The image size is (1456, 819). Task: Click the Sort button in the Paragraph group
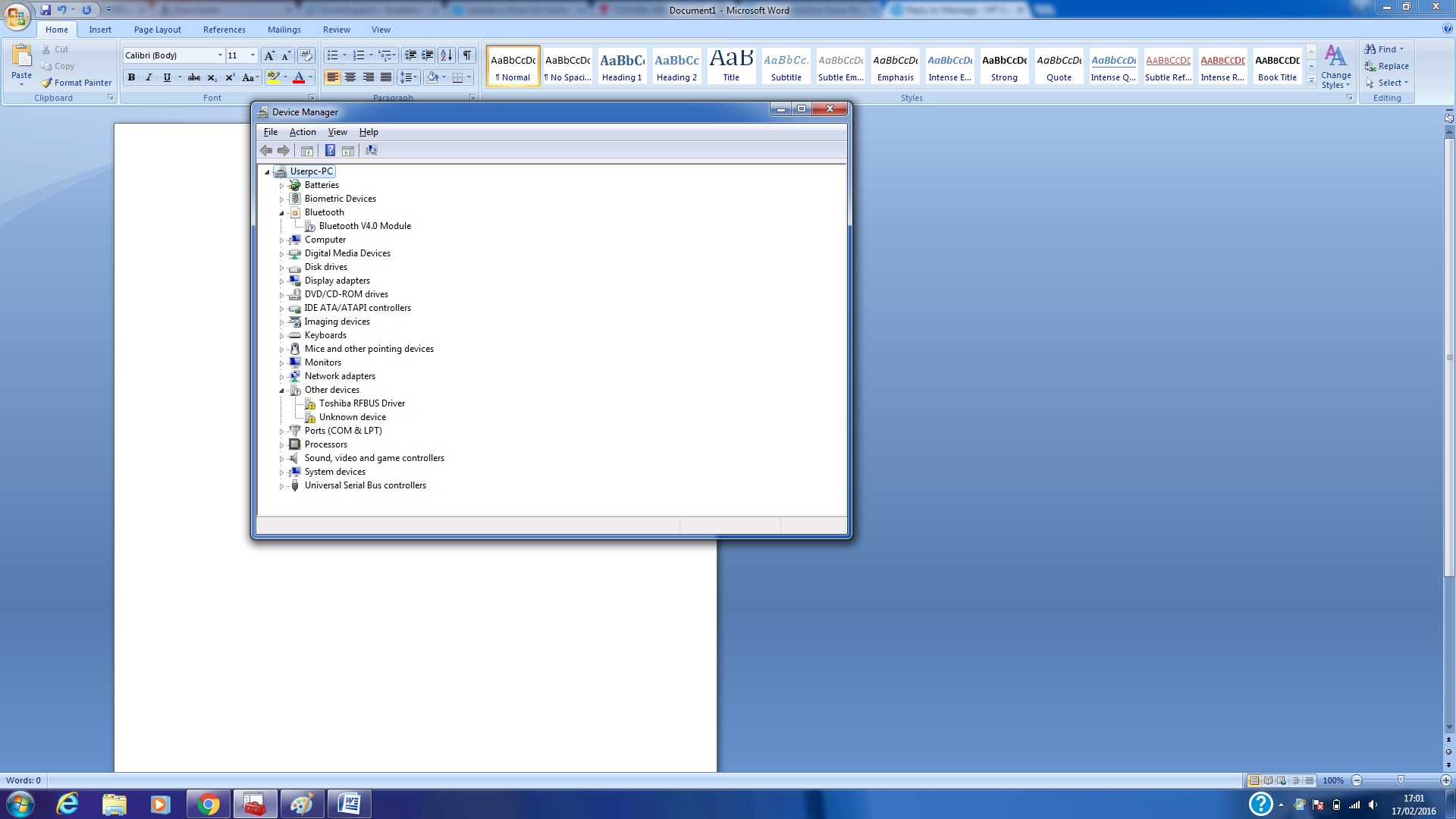point(447,55)
